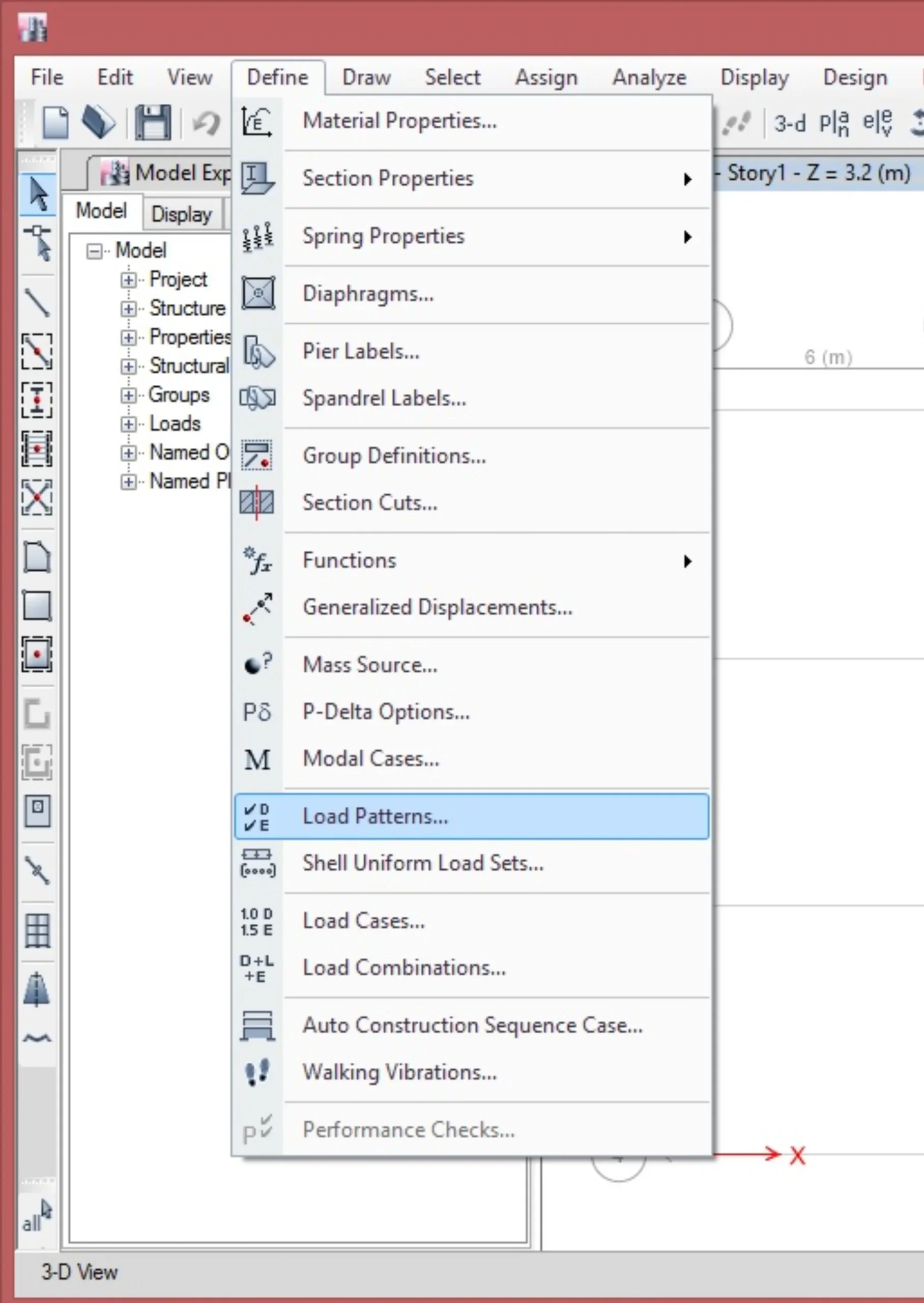Expand the Loads tree node
Screen dimensions: 924x1303
[x=128, y=424]
